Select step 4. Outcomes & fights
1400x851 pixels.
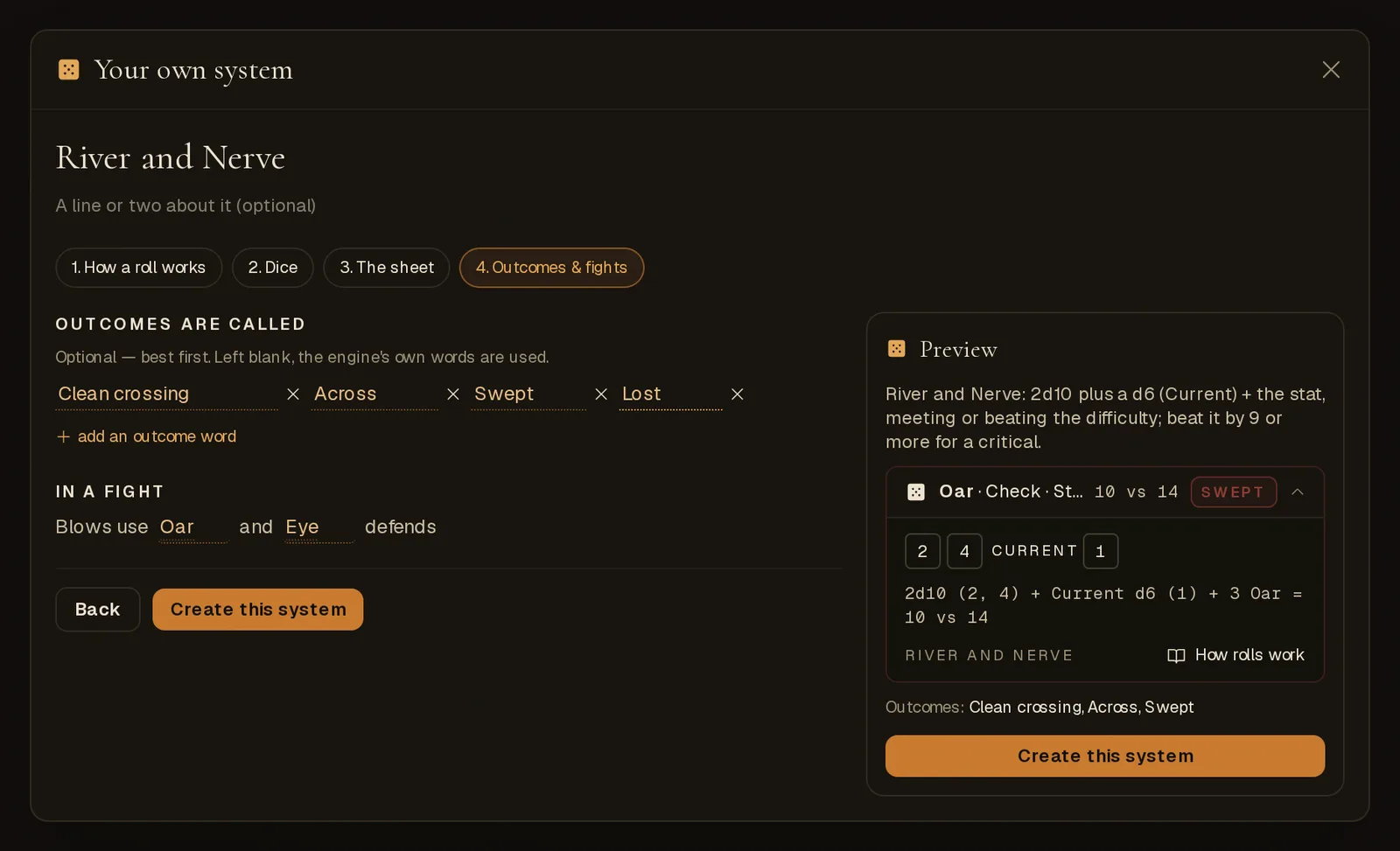pyautogui.click(x=551, y=268)
